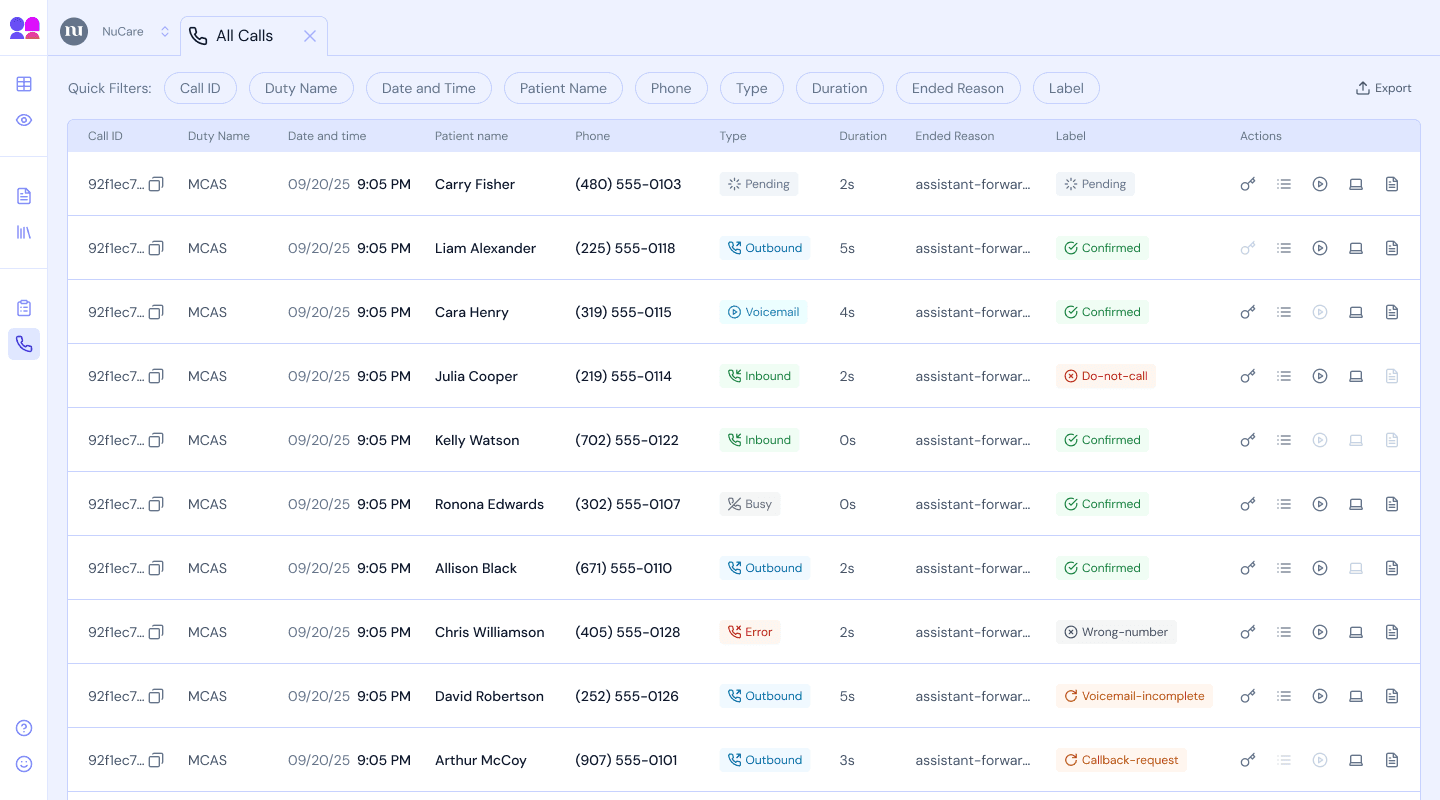1440x800 pixels.
Task: Play the call recording for David Robertson
Action: (1320, 696)
